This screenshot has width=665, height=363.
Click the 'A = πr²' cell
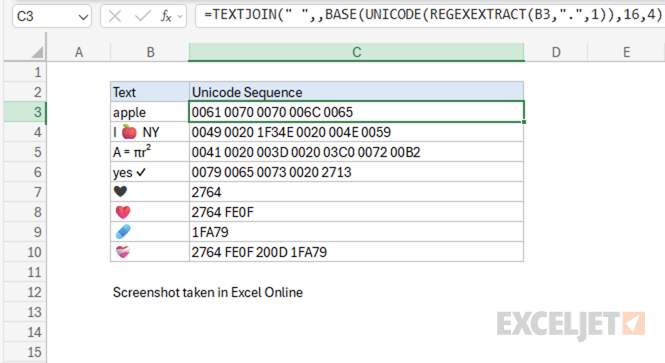[x=150, y=152]
